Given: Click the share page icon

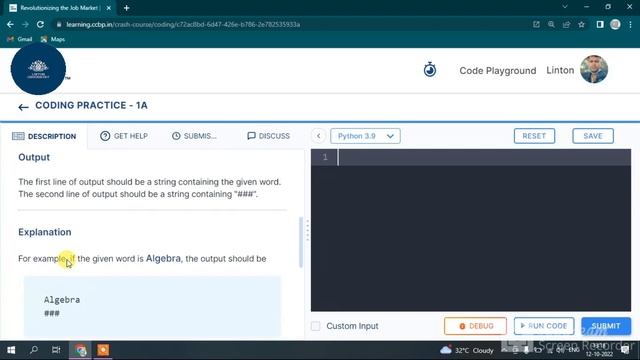Looking at the screenshot, I should pos(567,24).
